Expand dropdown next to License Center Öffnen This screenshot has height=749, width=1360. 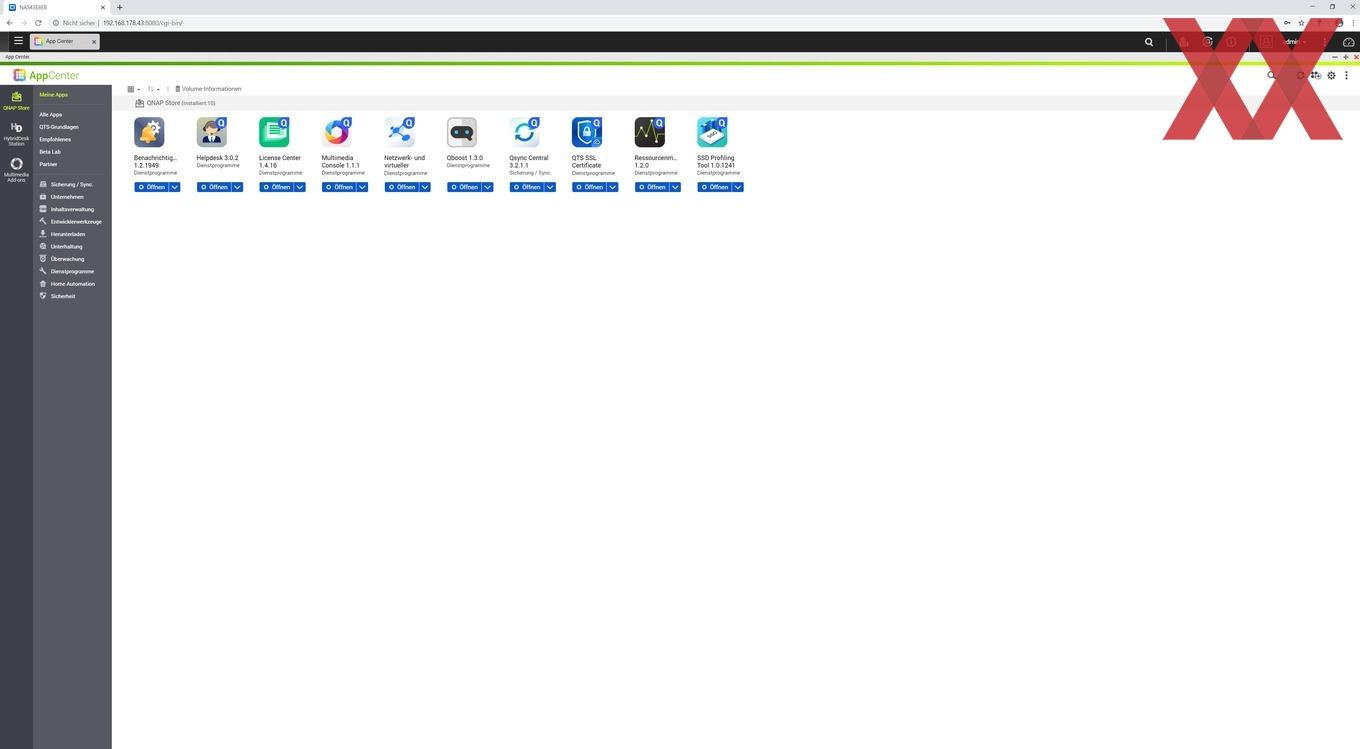pyautogui.click(x=299, y=187)
